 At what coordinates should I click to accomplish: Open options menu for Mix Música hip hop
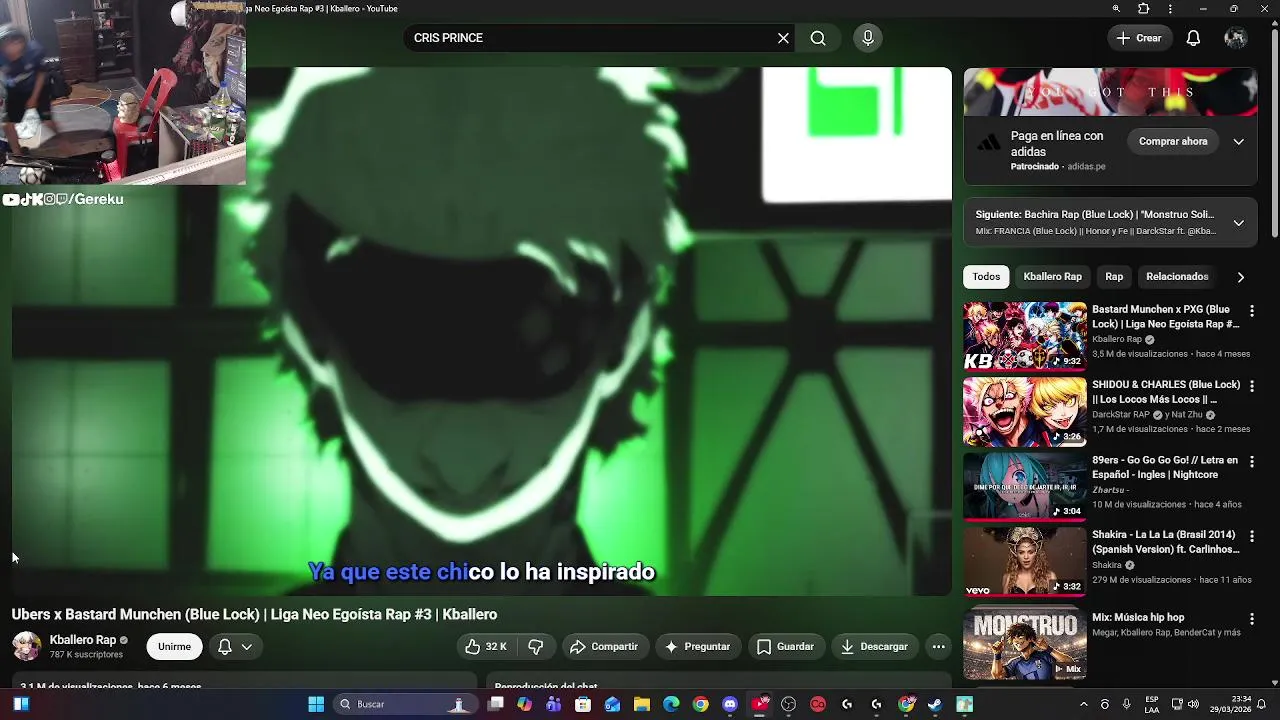pyautogui.click(x=1251, y=620)
